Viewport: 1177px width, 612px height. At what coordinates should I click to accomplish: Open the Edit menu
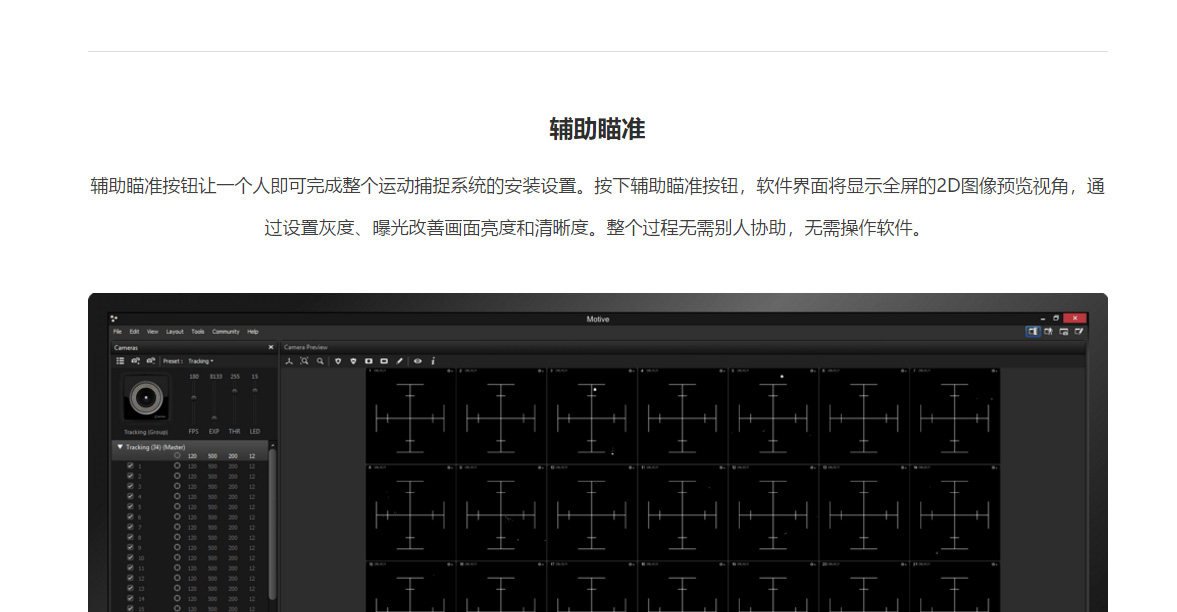pos(134,331)
